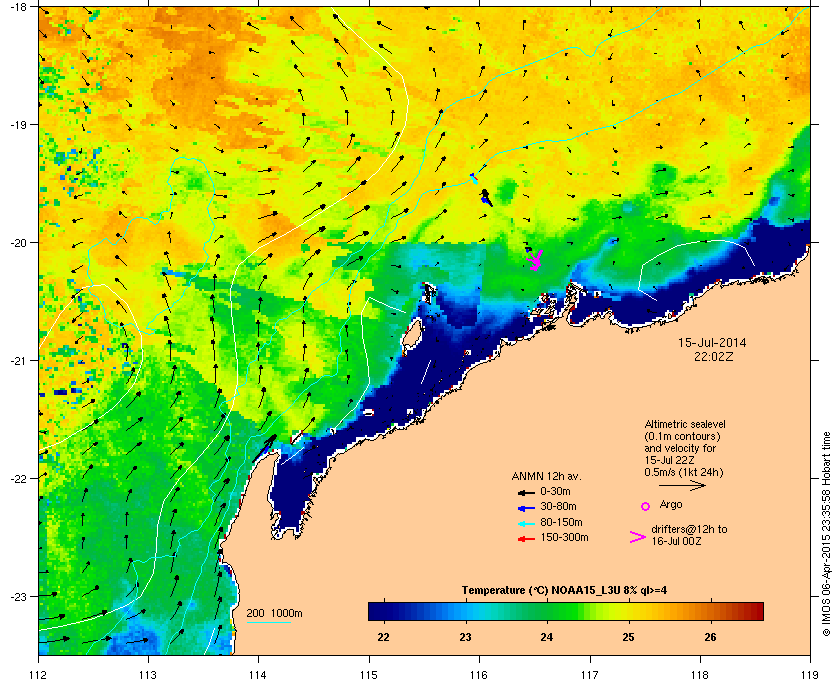Click the cyan 80-150m legend arrow

(526, 524)
